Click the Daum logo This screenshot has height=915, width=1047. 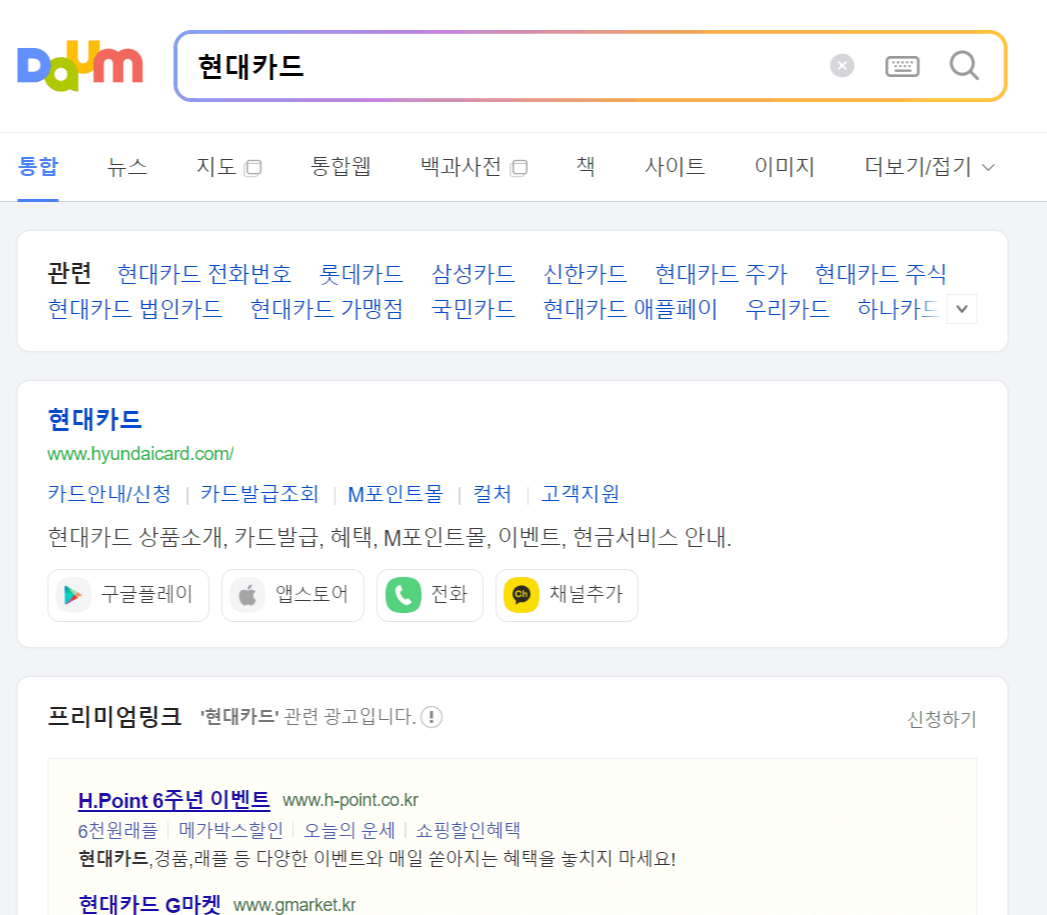tap(79, 66)
